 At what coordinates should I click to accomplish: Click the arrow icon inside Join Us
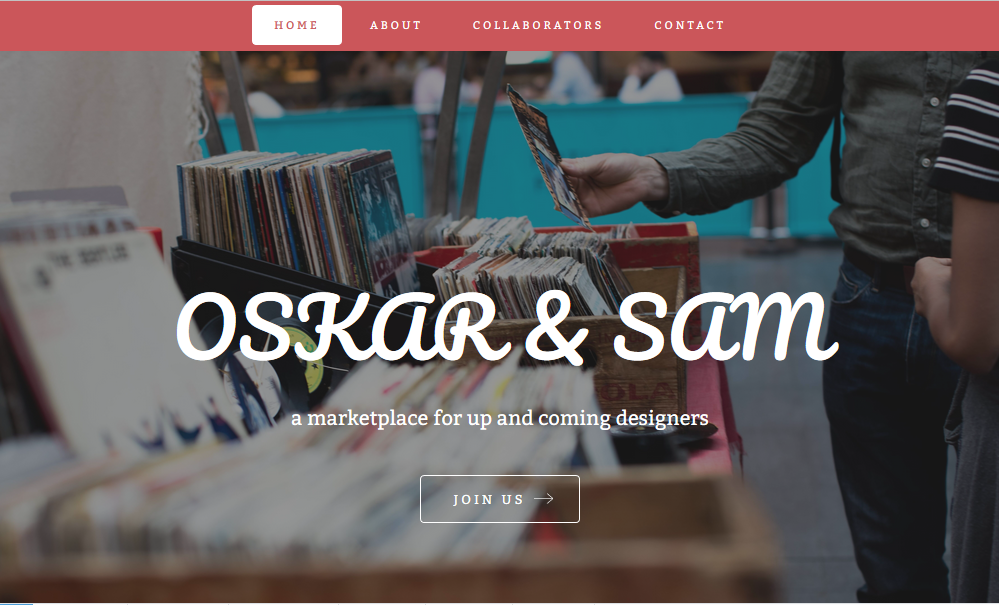(x=543, y=499)
